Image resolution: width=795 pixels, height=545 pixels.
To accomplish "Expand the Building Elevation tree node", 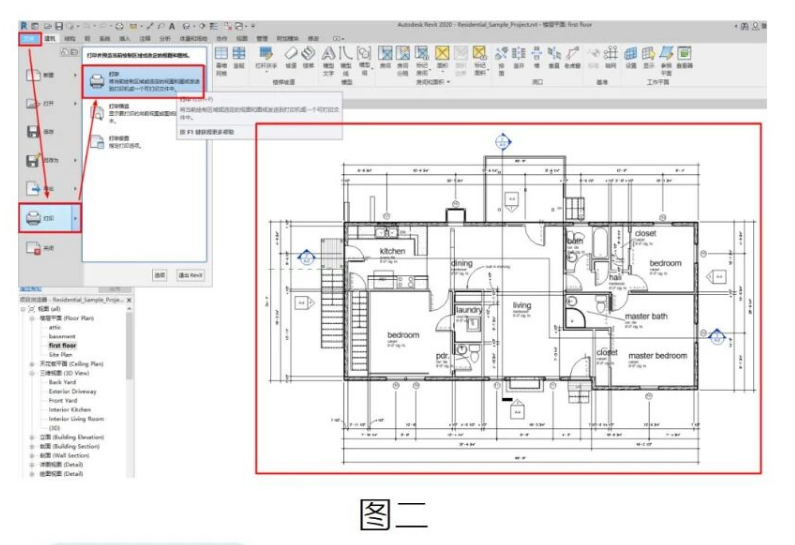I will pyautogui.click(x=32, y=437).
